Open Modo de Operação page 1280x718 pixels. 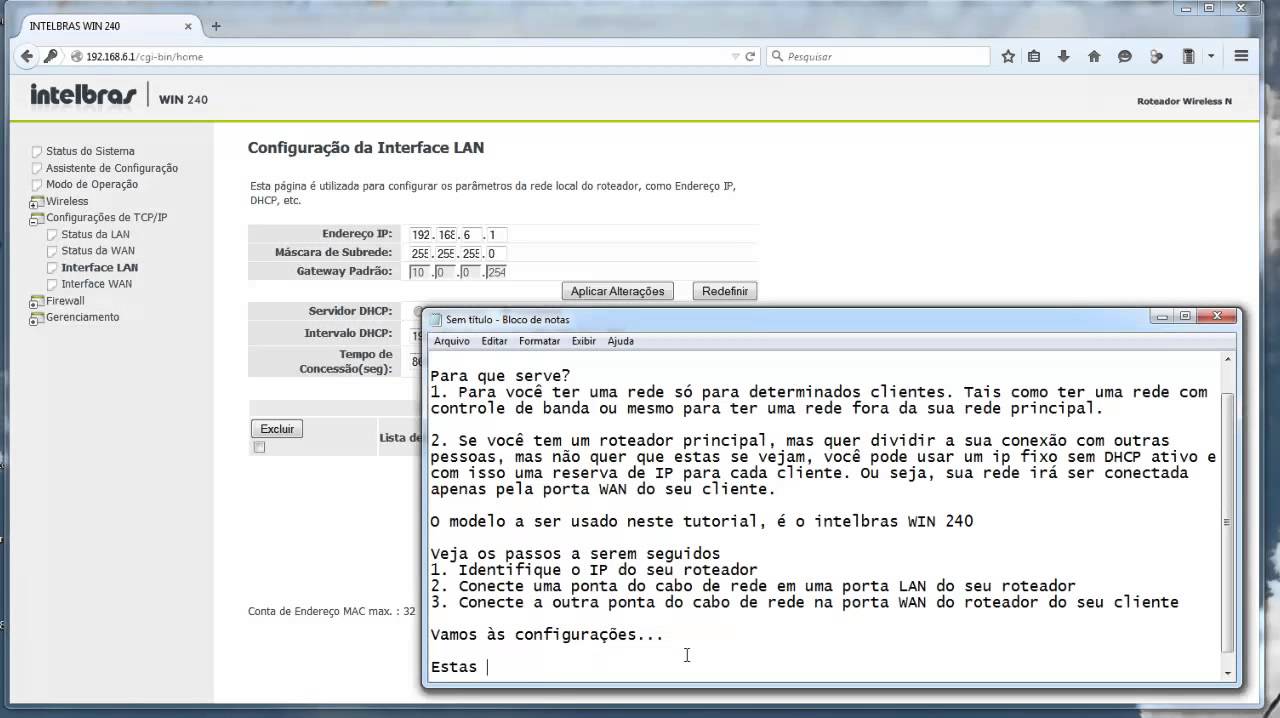coord(92,185)
